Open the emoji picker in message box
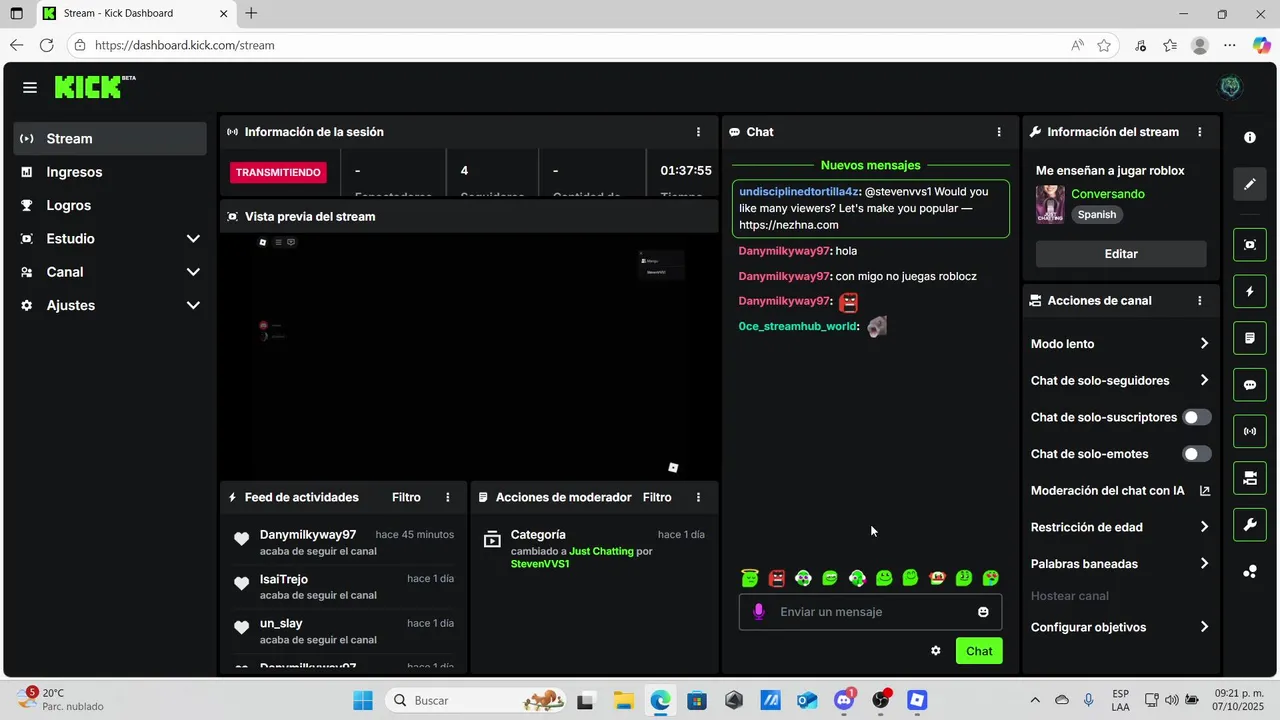The width and height of the screenshot is (1280, 720). pyautogui.click(x=983, y=612)
